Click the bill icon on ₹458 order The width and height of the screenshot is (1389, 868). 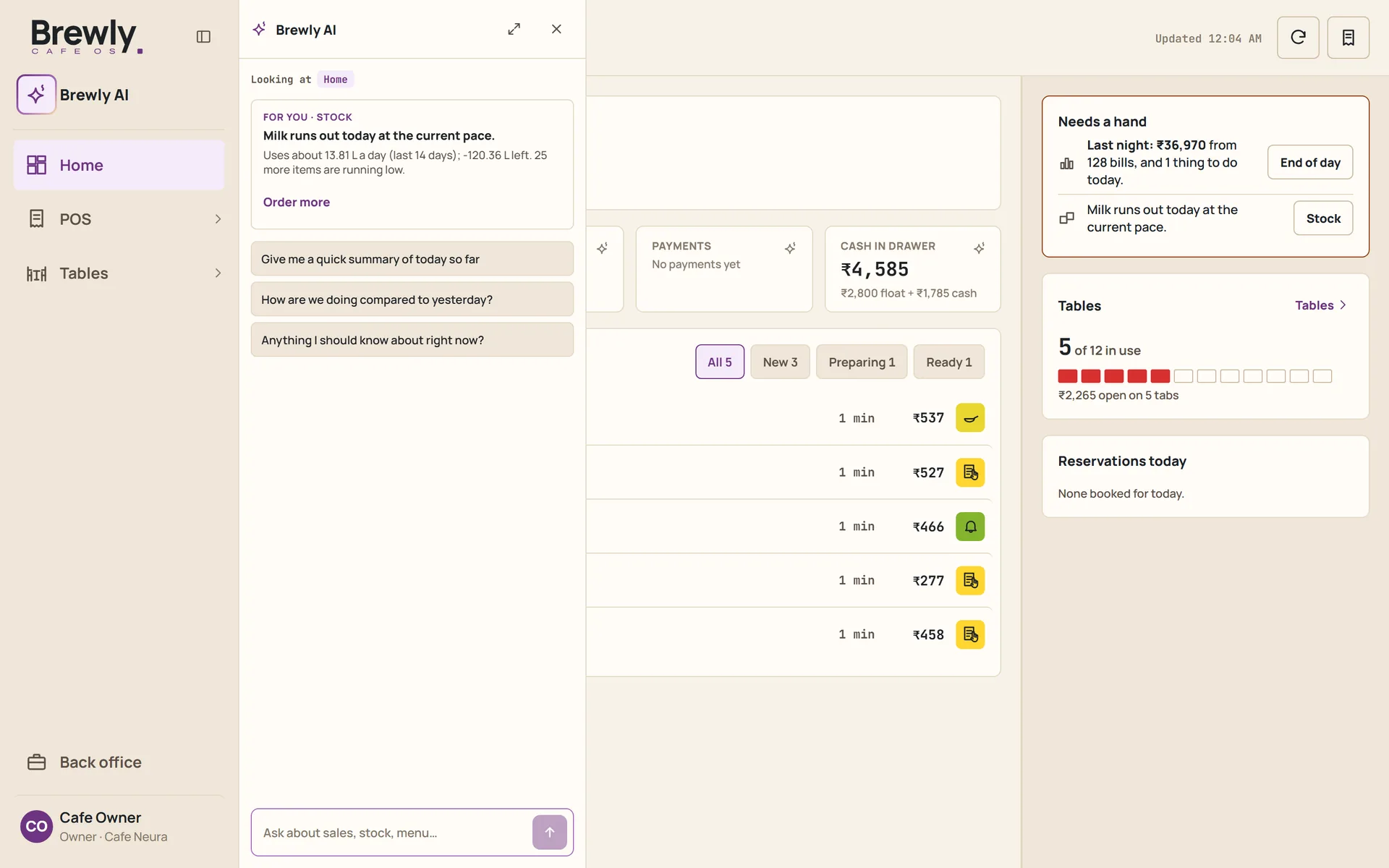[970, 634]
